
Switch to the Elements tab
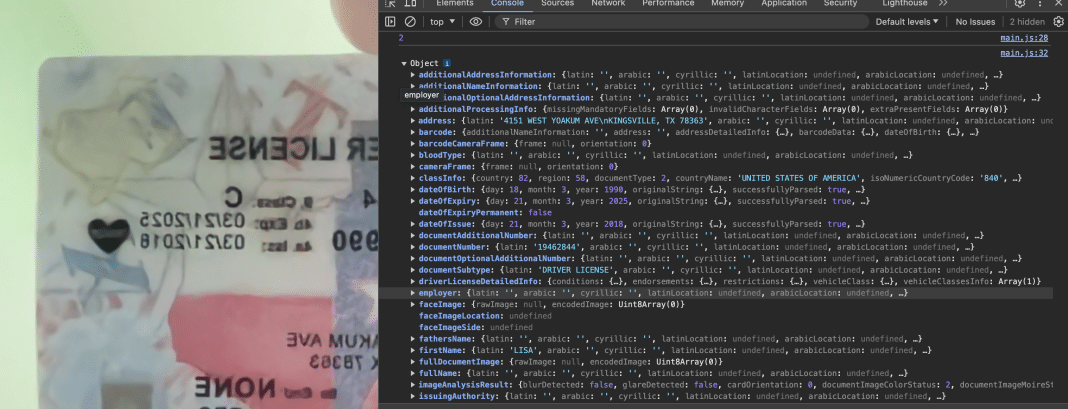455,3
